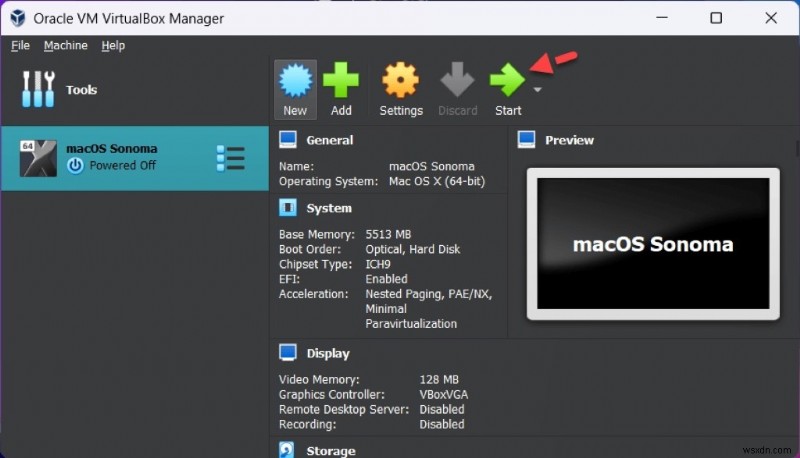The height and width of the screenshot is (458, 800).
Task: Click the greyed-out Discard toolbar icon
Action: 457,80
